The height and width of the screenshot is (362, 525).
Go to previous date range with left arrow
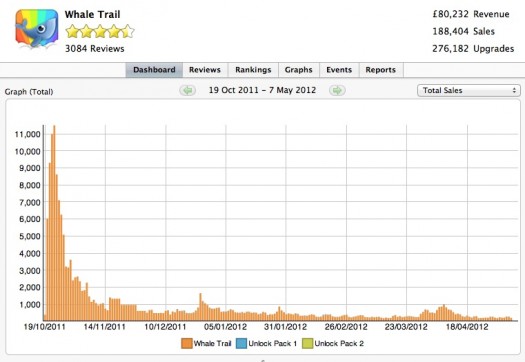[188, 90]
